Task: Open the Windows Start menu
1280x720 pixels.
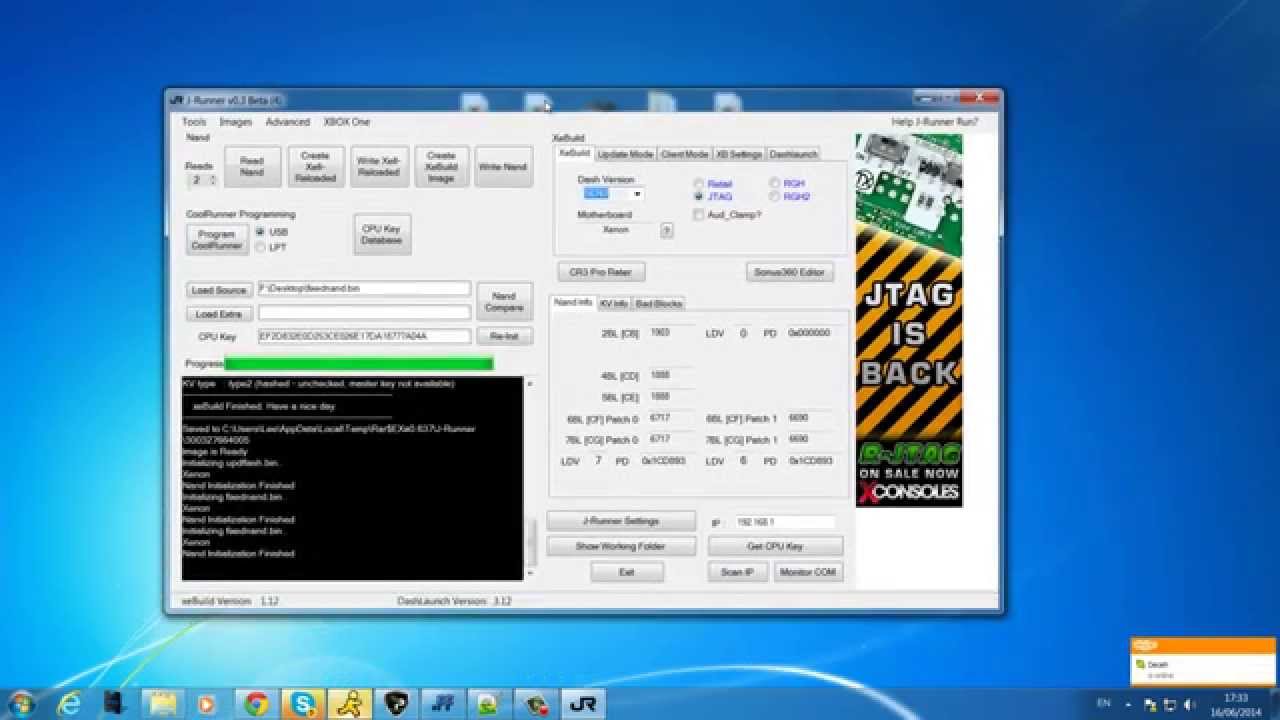Action: click(21, 703)
